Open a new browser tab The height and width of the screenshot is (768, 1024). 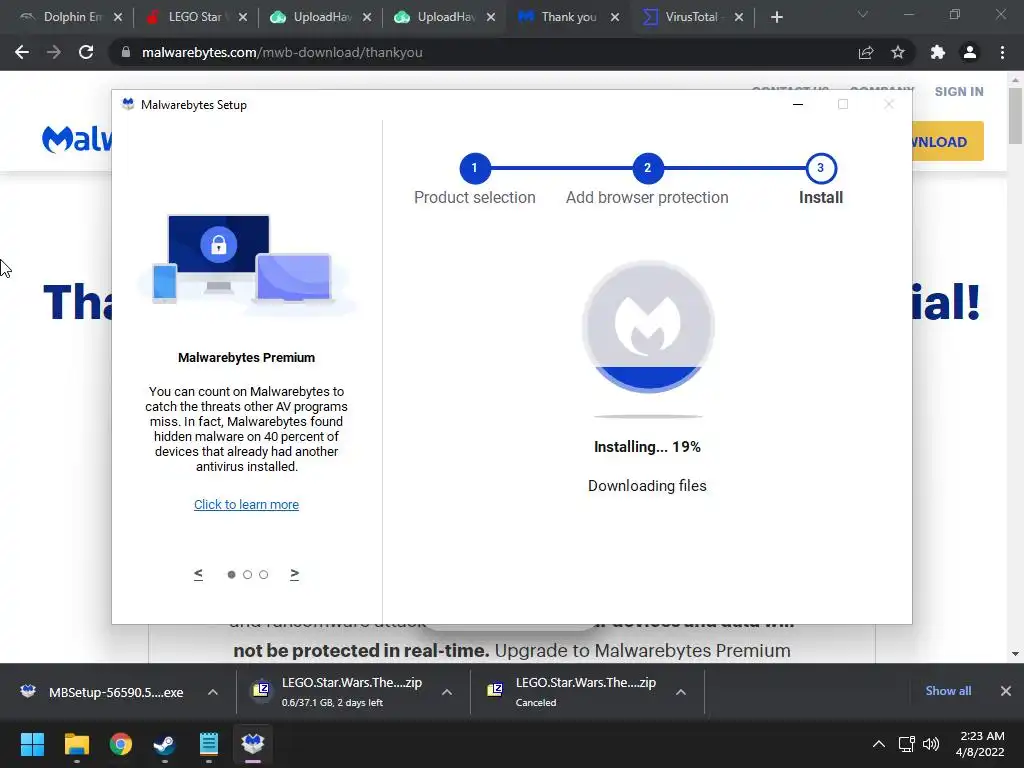tap(776, 17)
